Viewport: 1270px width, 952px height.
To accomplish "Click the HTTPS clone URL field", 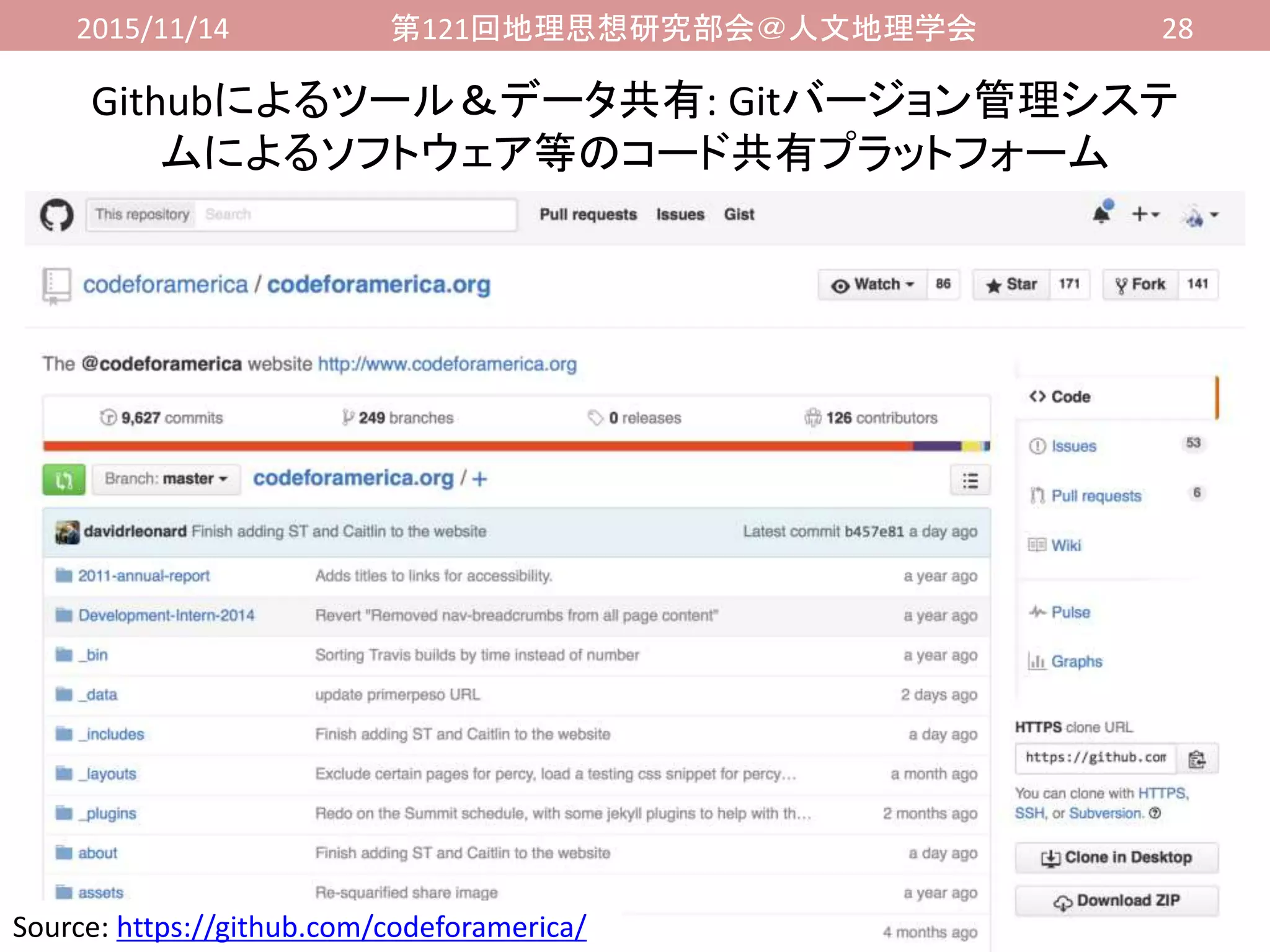I will (1096, 758).
